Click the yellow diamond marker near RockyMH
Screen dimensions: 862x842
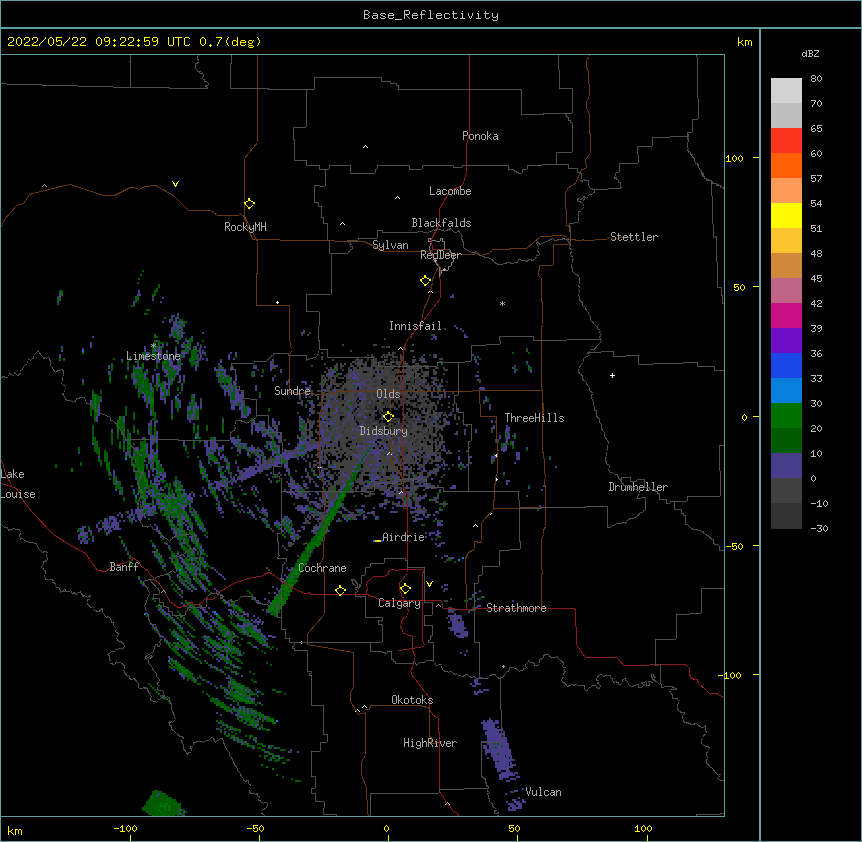point(249,204)
